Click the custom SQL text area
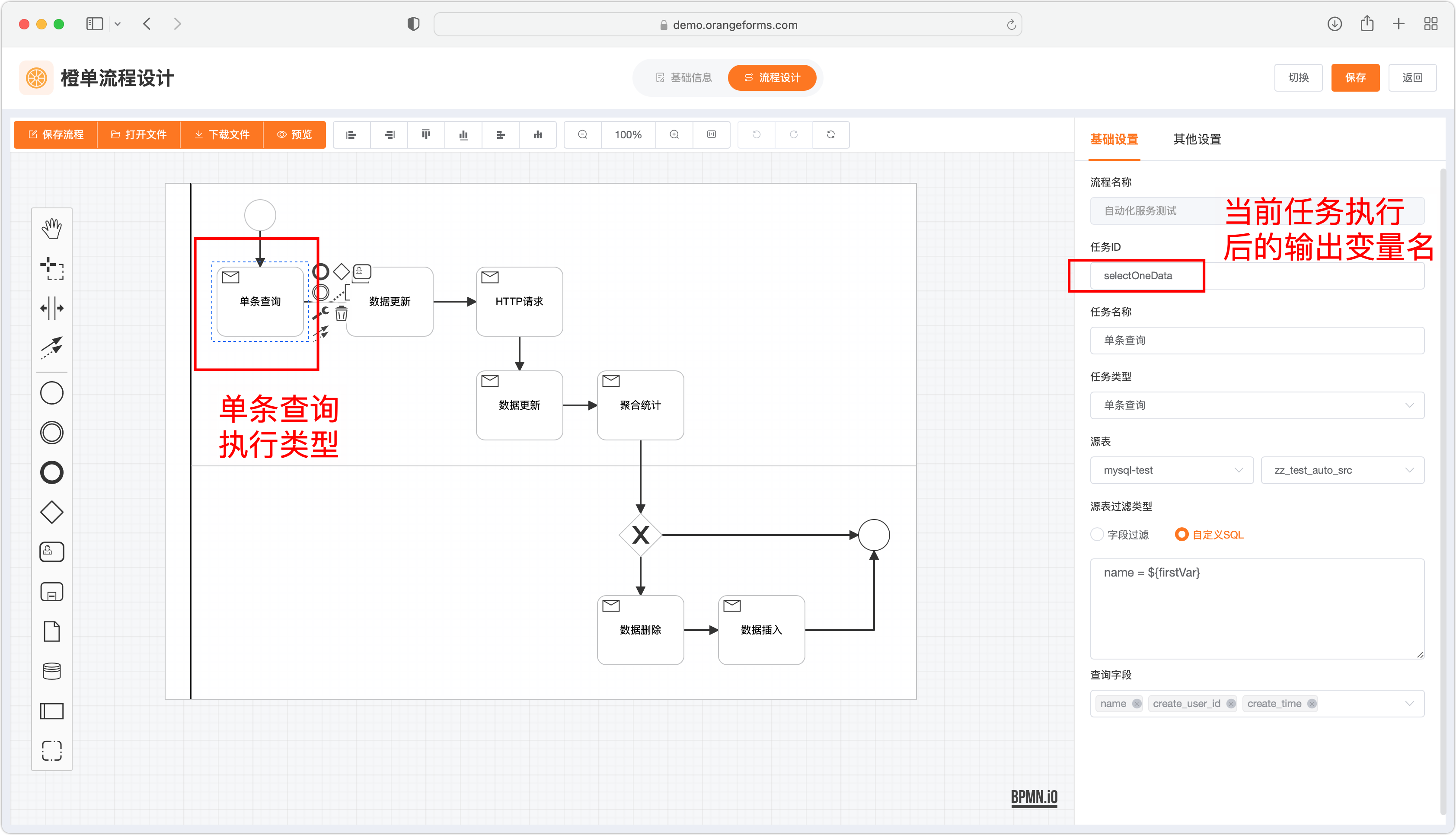The width and height of the screenshot is (1456, 835). [1257, 609]
